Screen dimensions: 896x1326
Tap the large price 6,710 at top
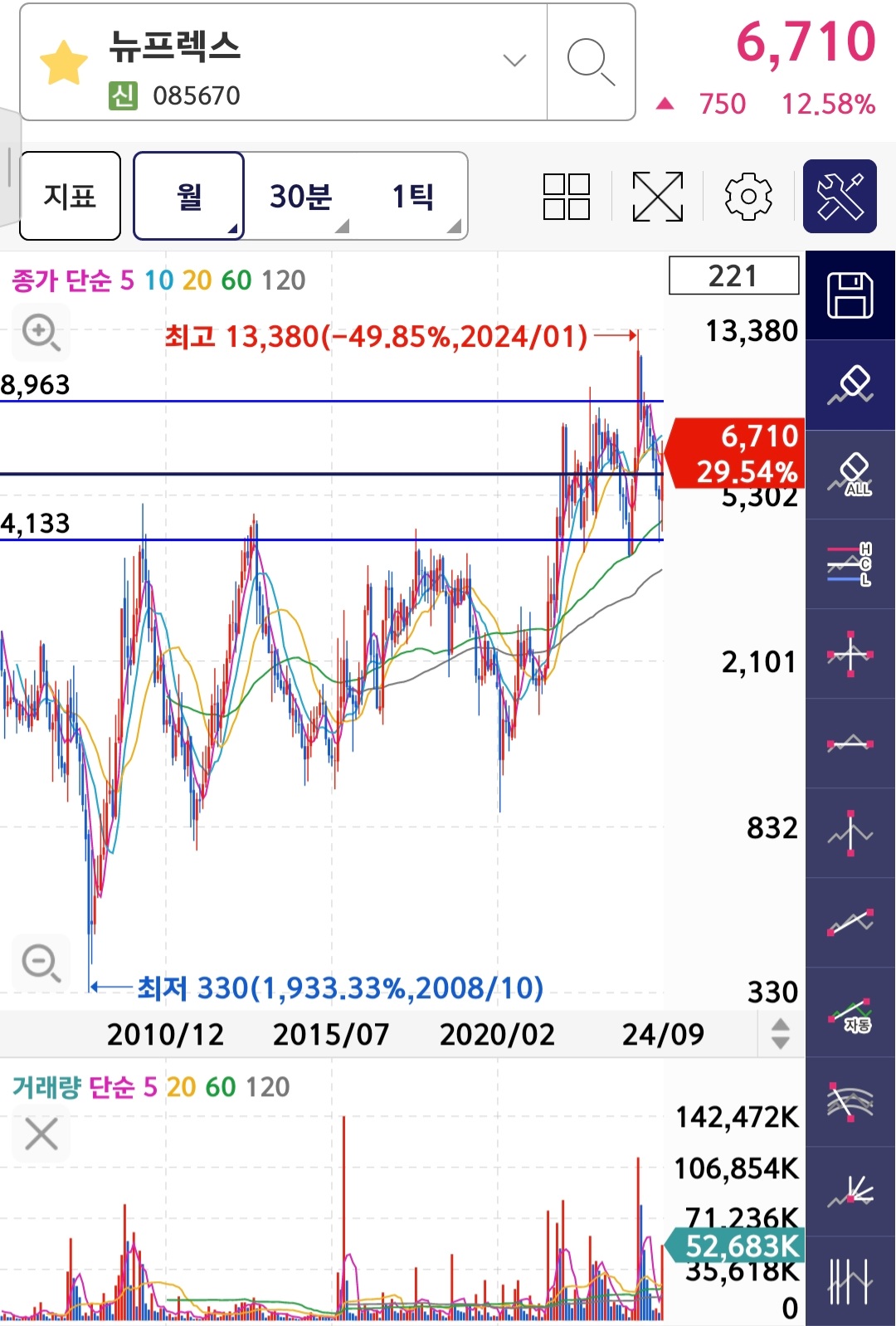(x=806, y=41)
